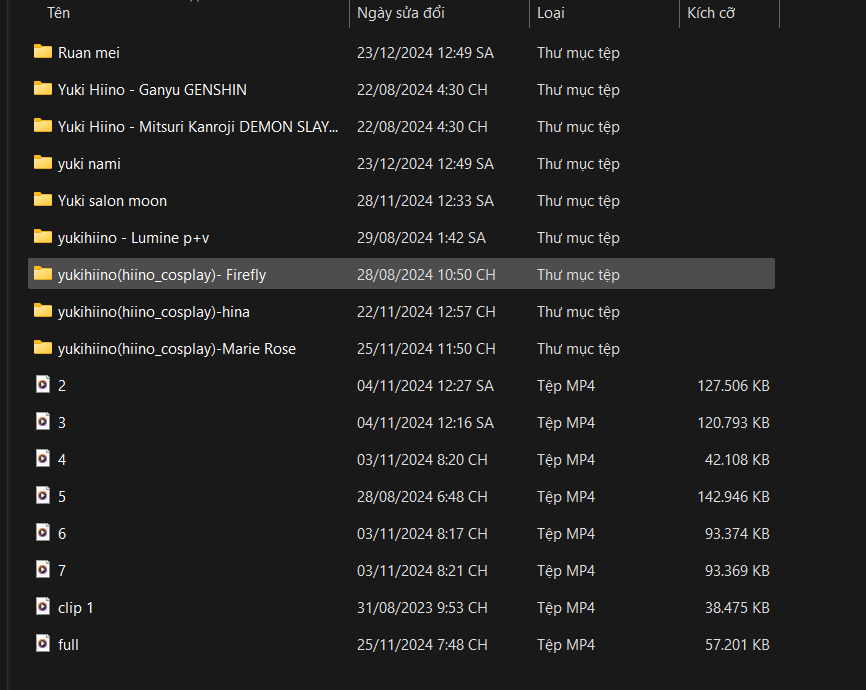Image resolution: width=866 pixels, height=690 pixels.
Task: Click the 42.108 KB size of file 4
Action: [736, 459]
